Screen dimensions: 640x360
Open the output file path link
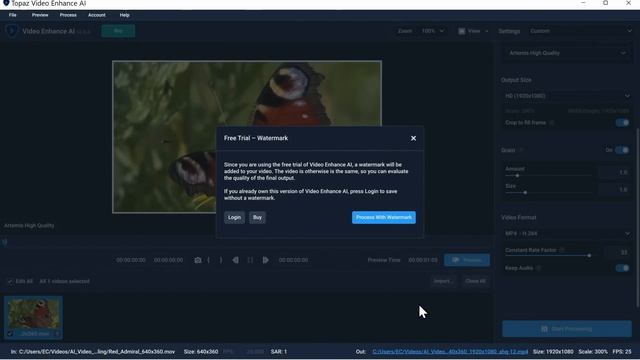coord(450,351)
